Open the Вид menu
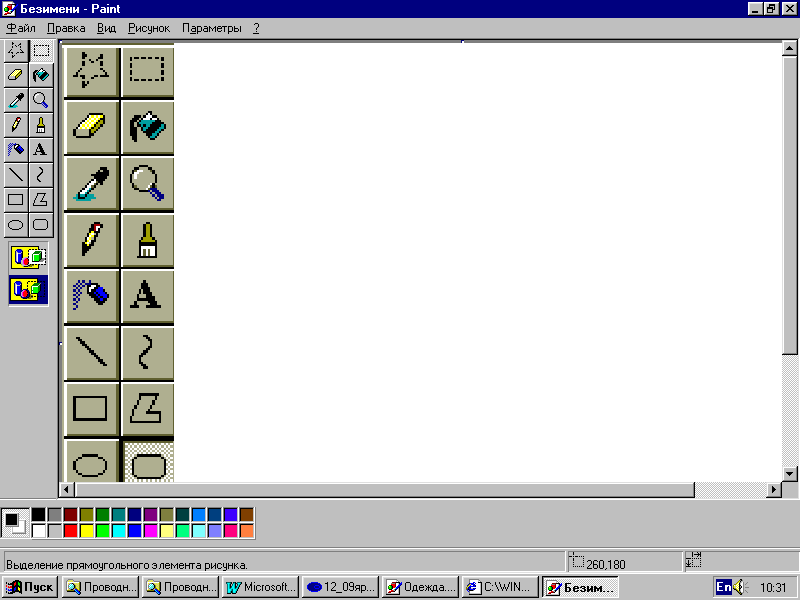The height and width of the screenshot is (600, 800). [106, 28]
